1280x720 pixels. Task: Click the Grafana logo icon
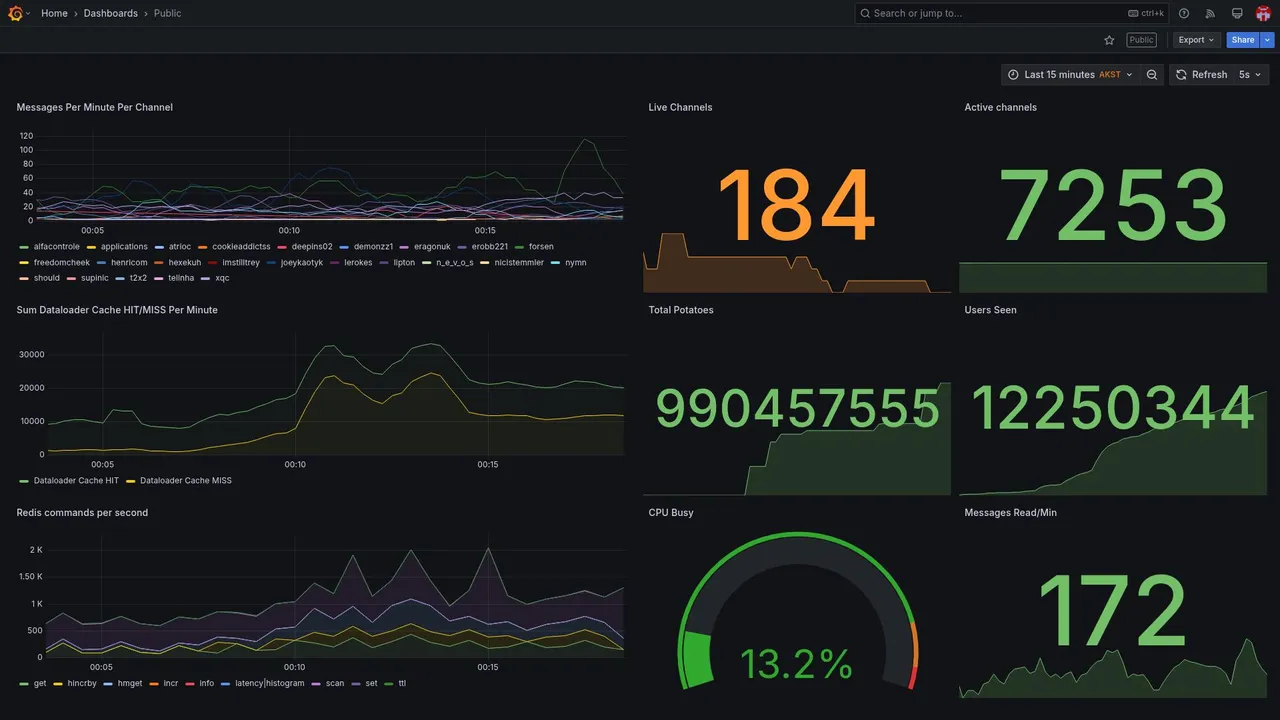(x=15, y=13)
